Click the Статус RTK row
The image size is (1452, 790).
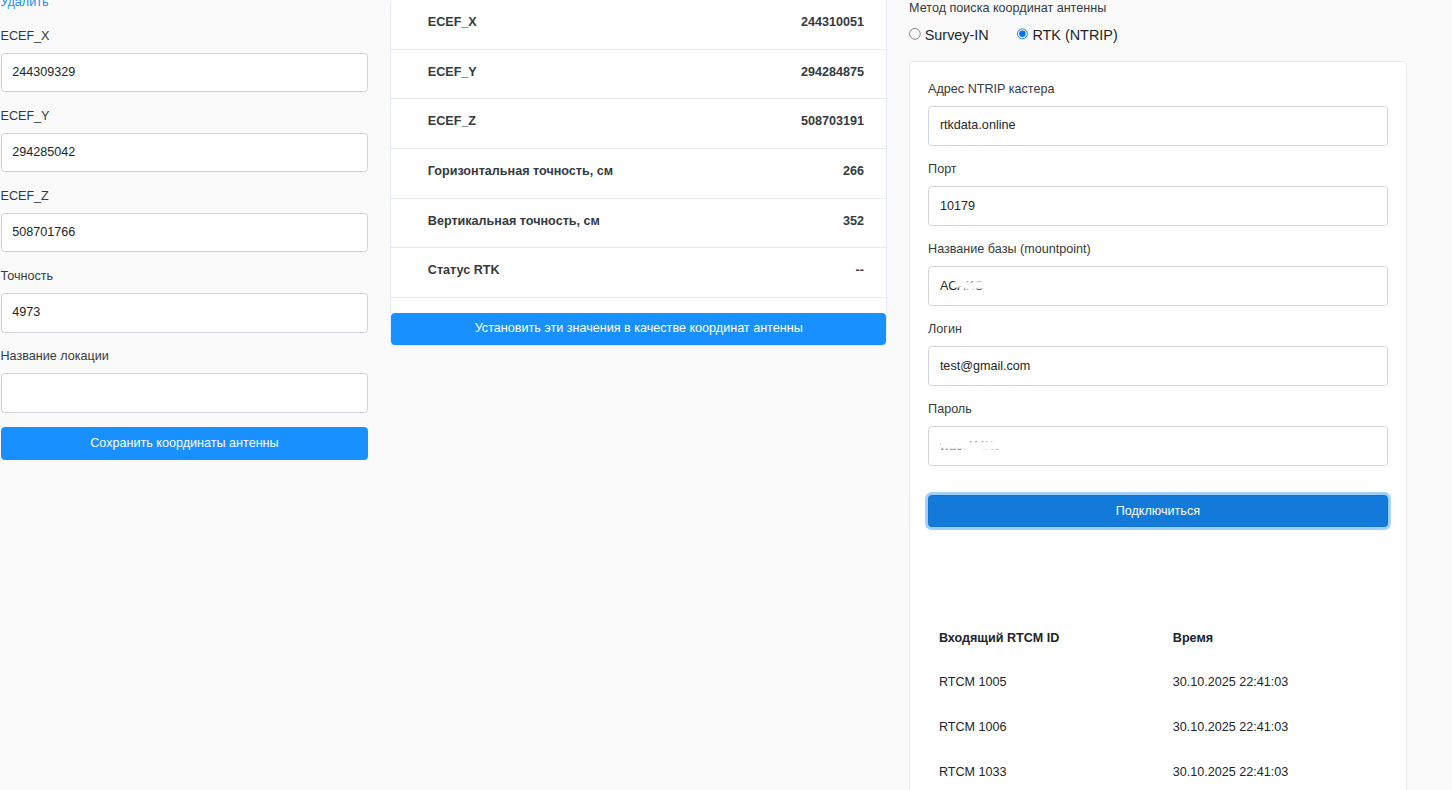point(638,270)
